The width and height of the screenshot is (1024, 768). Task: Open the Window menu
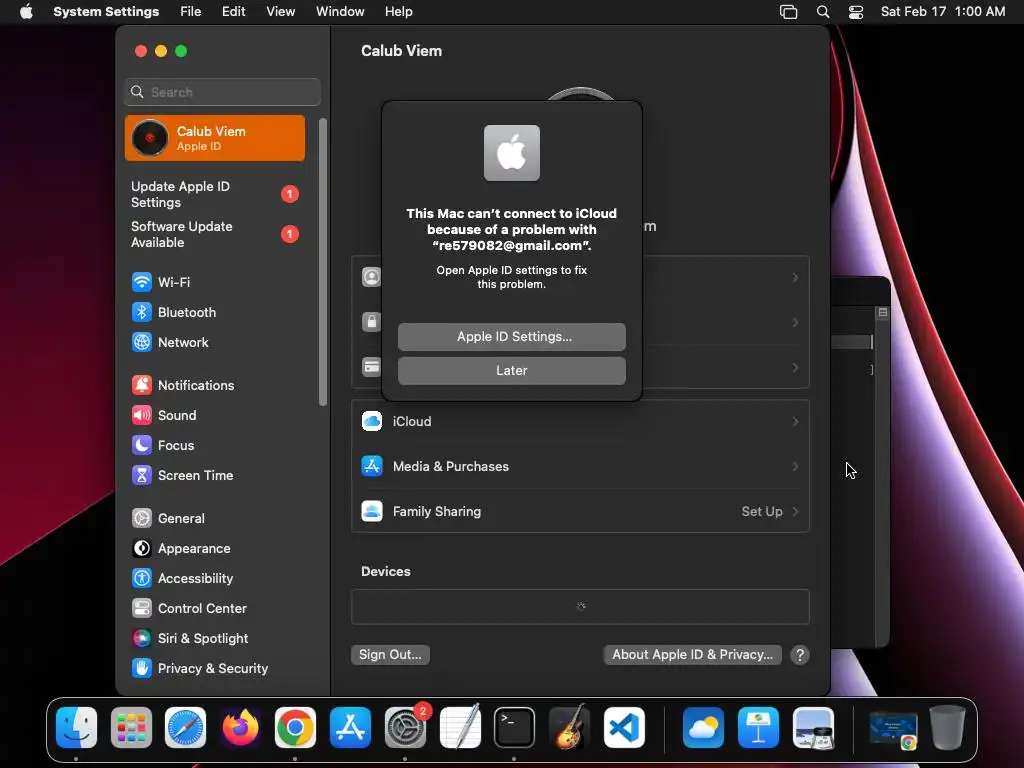[340, 12]
